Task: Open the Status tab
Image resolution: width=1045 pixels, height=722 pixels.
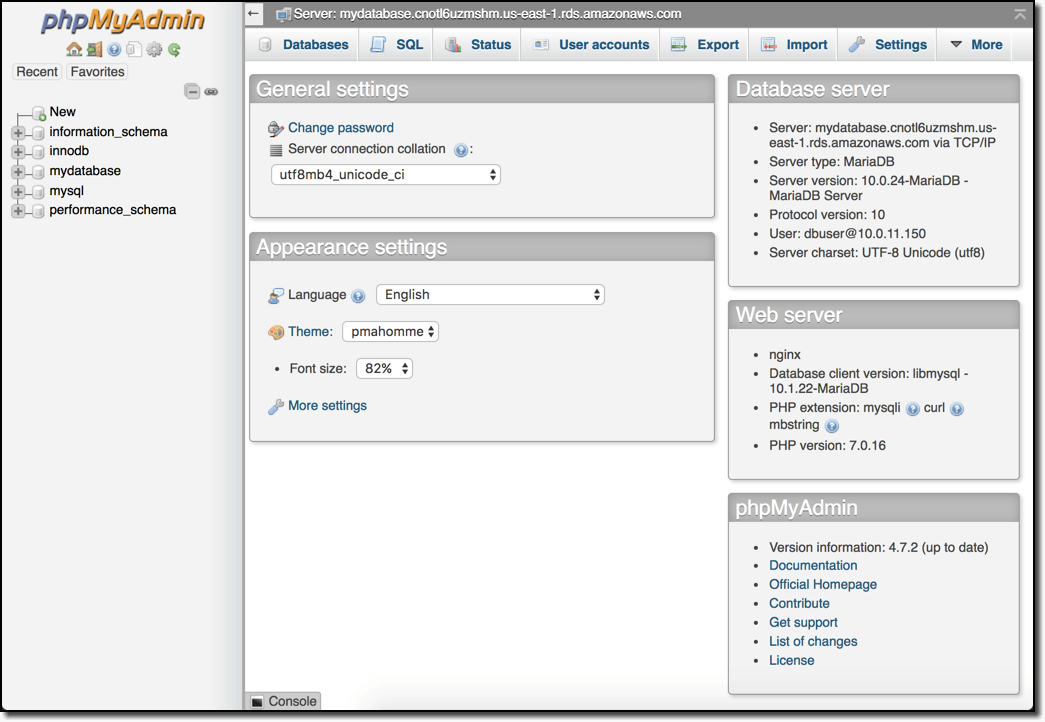Action: coord(477,45)
